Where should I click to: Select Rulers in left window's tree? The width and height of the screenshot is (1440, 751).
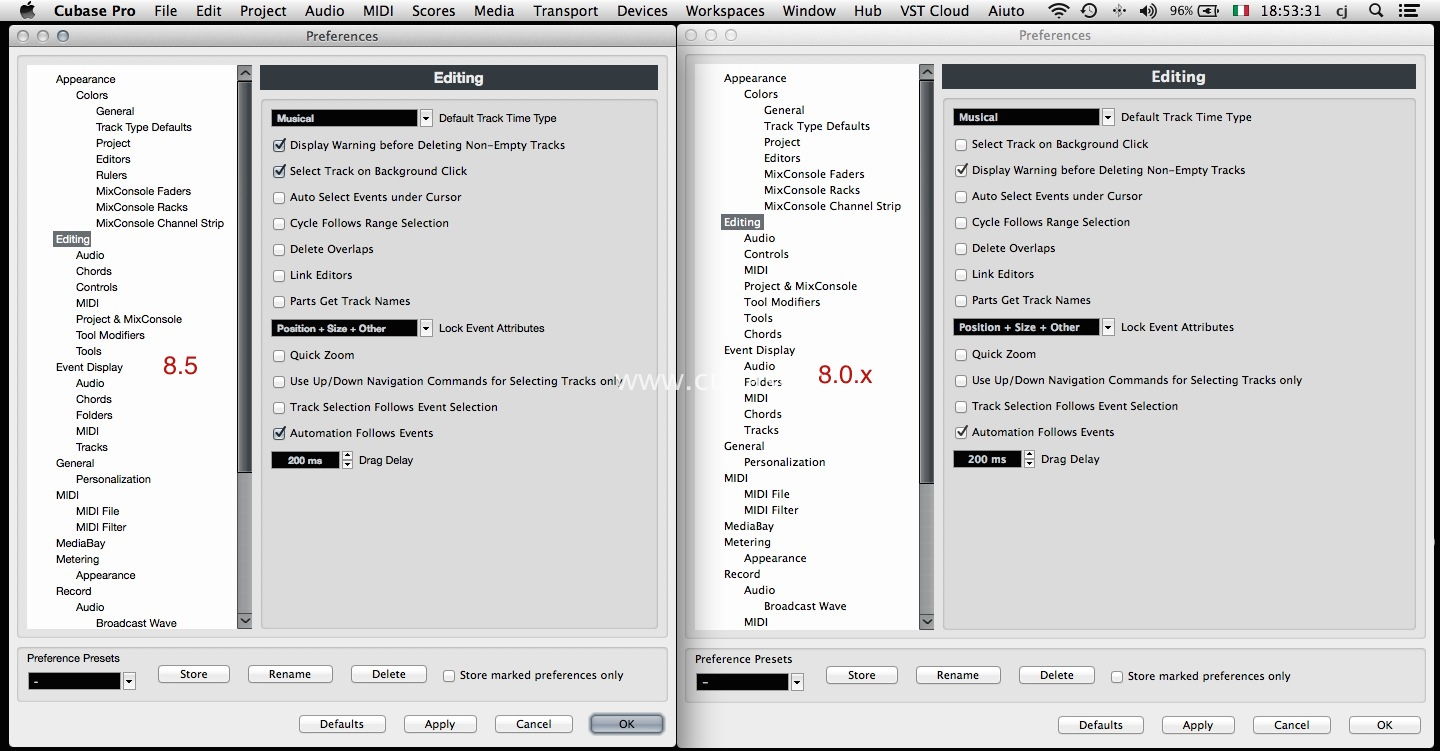pyautogui.click(x=111, y=175)
